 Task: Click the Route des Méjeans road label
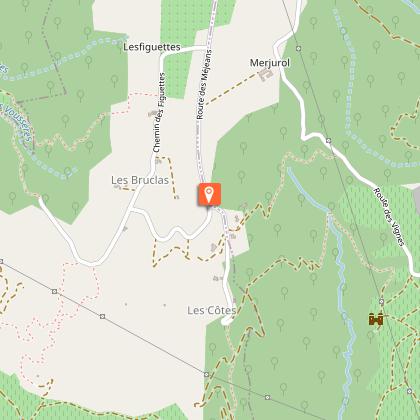204,85
